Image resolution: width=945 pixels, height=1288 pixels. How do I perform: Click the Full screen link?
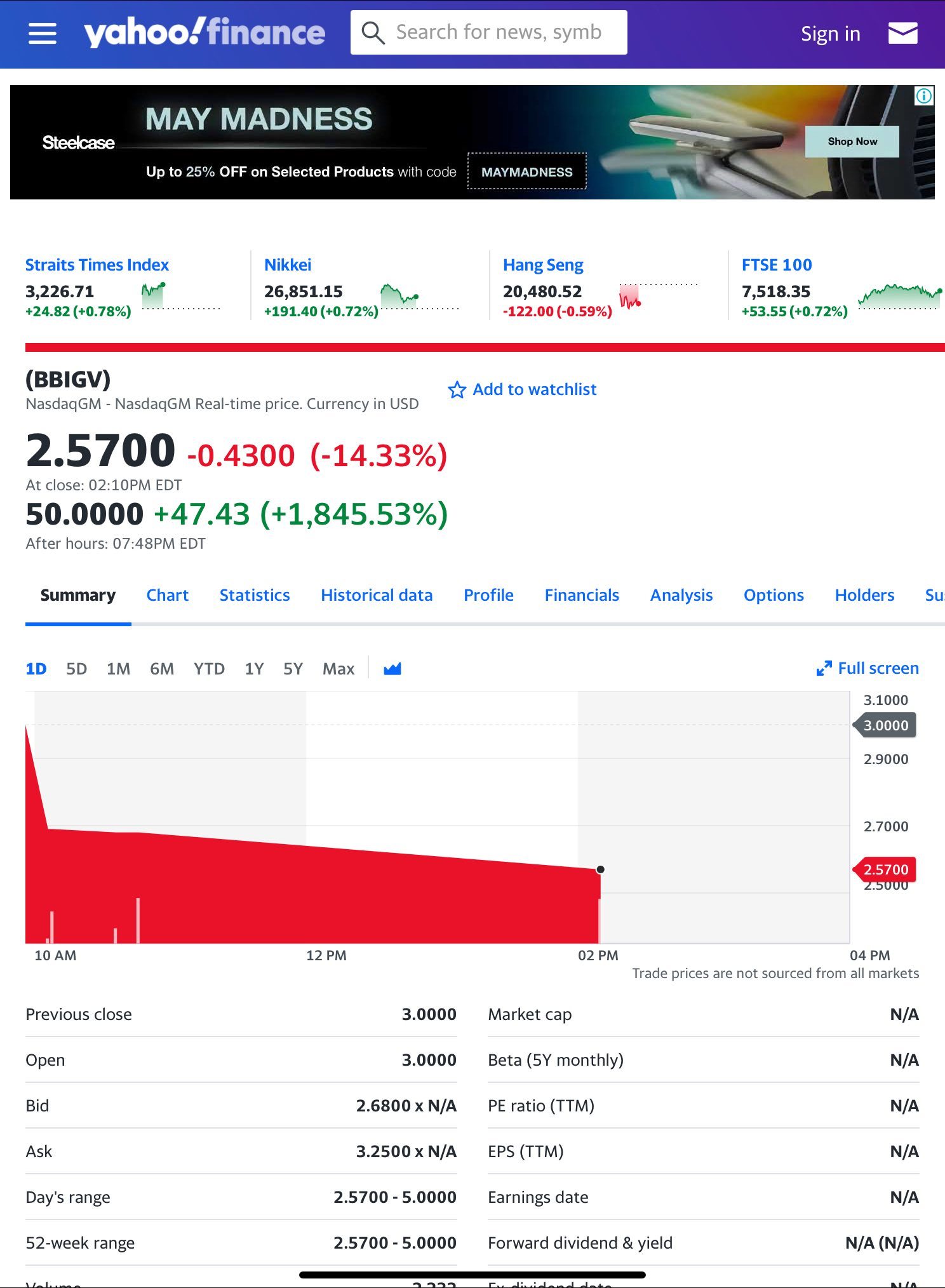tap(878, 668)
